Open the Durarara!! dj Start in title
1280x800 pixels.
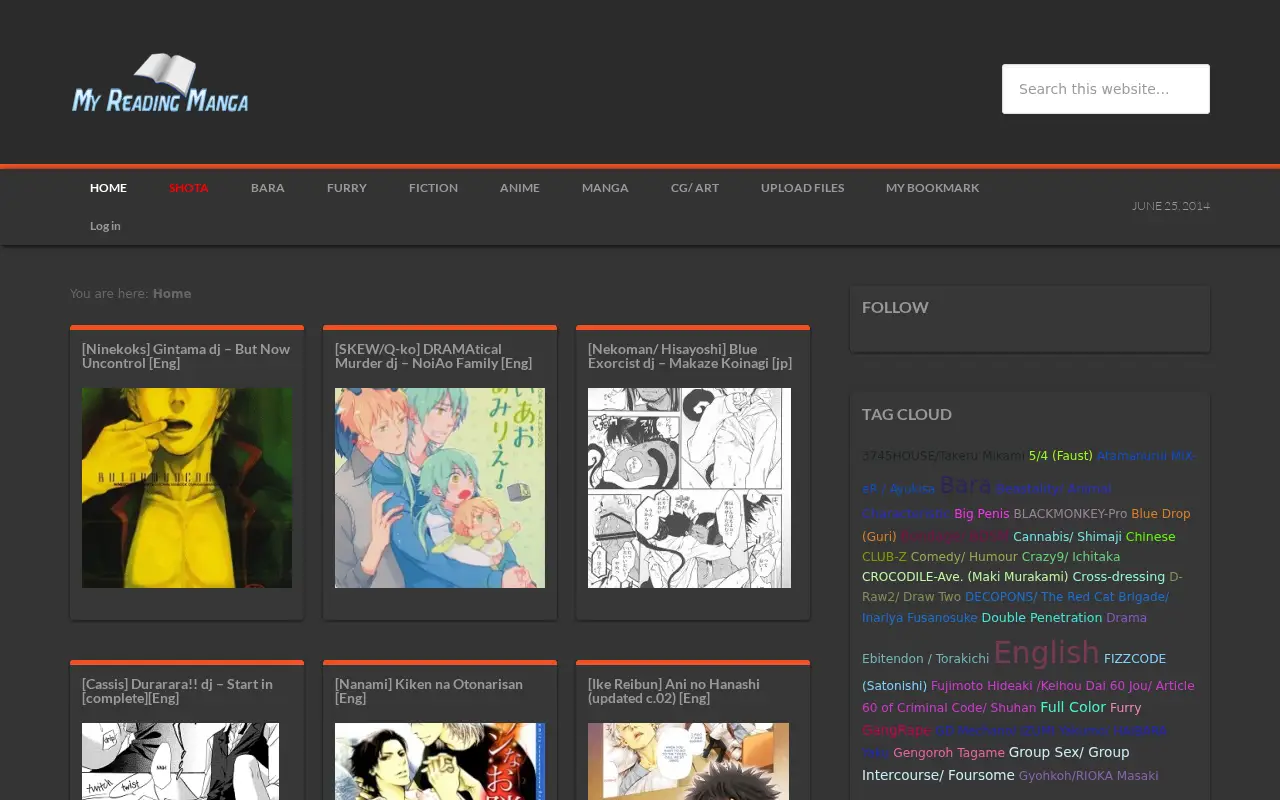tap(177, 691)
